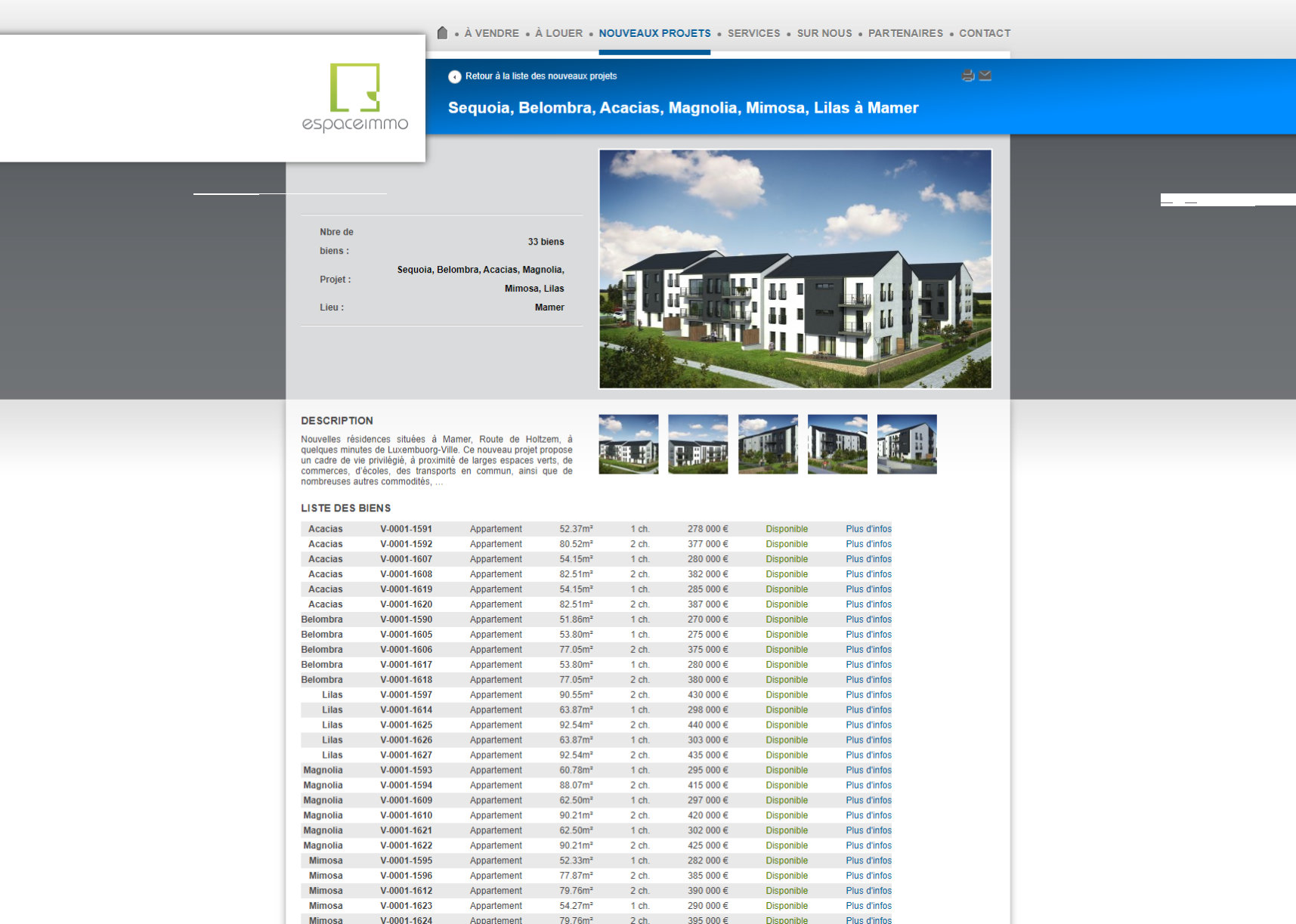
Task: Select the third building thumbnail
Action: 768,444
